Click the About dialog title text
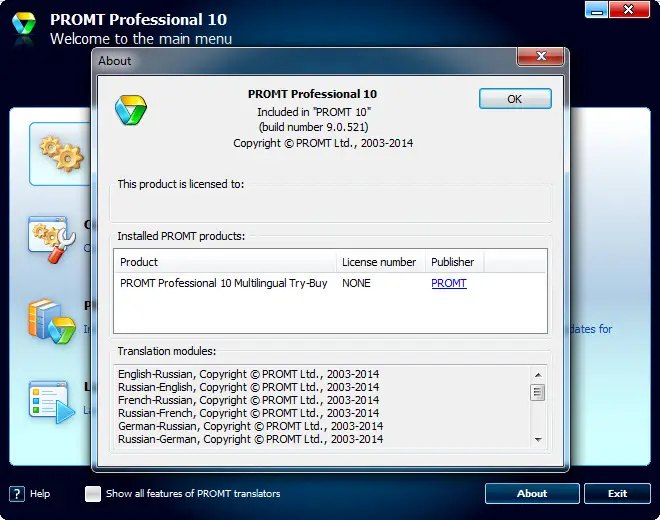660x520 pixels. tap(114, 61)
